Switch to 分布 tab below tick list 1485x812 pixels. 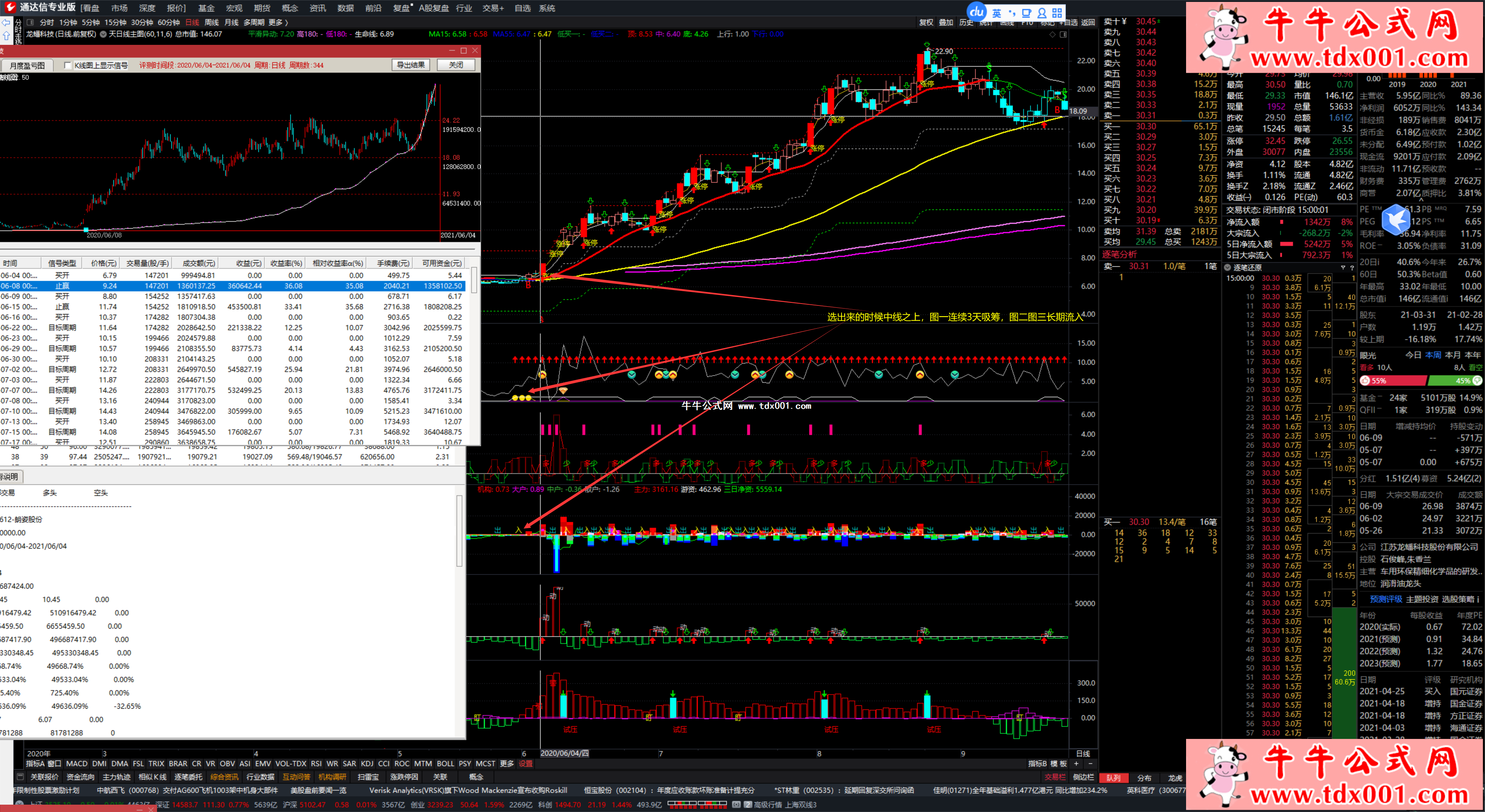[x=1144, y=778]
